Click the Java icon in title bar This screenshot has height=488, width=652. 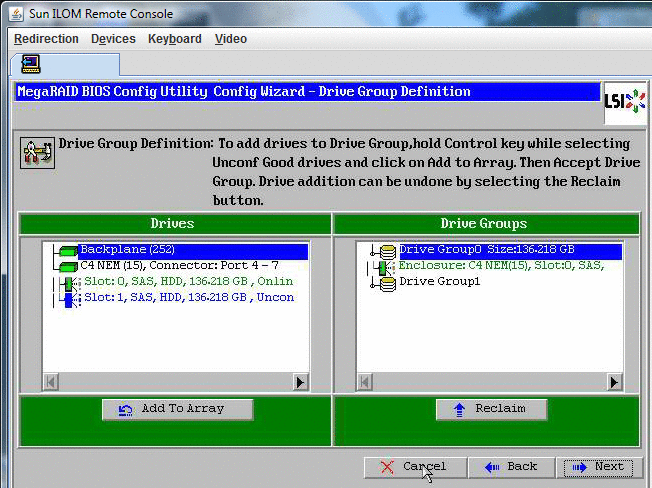point(16,14)
